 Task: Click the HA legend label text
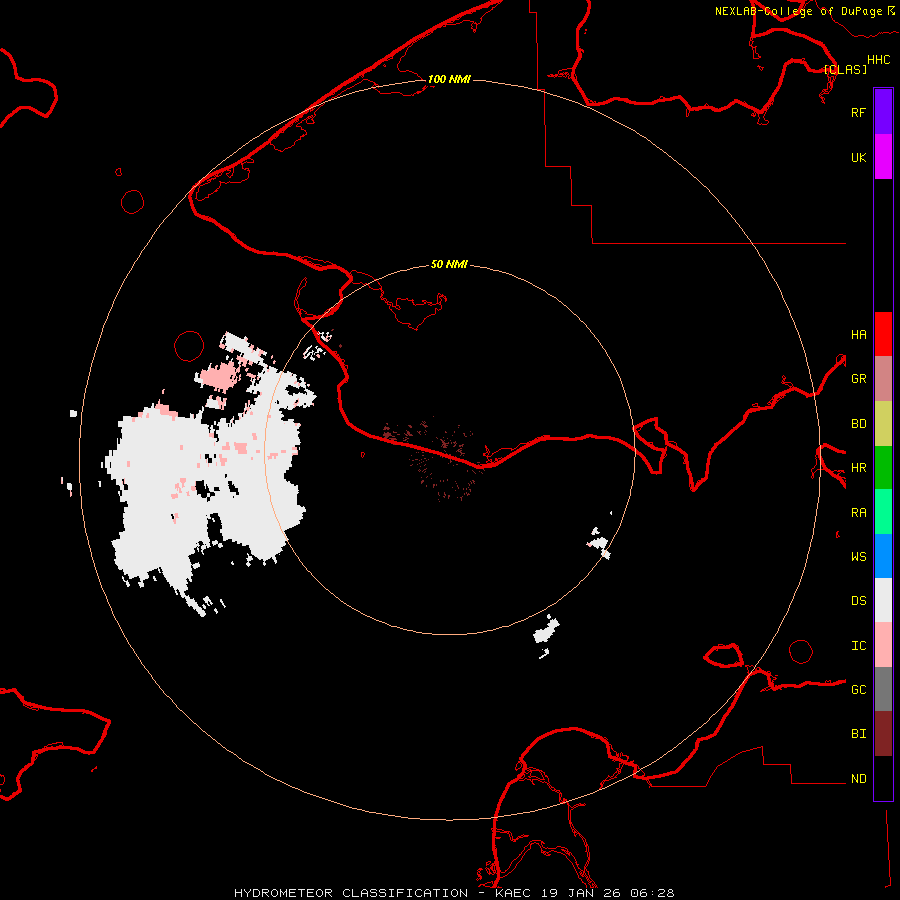[858, 335]
